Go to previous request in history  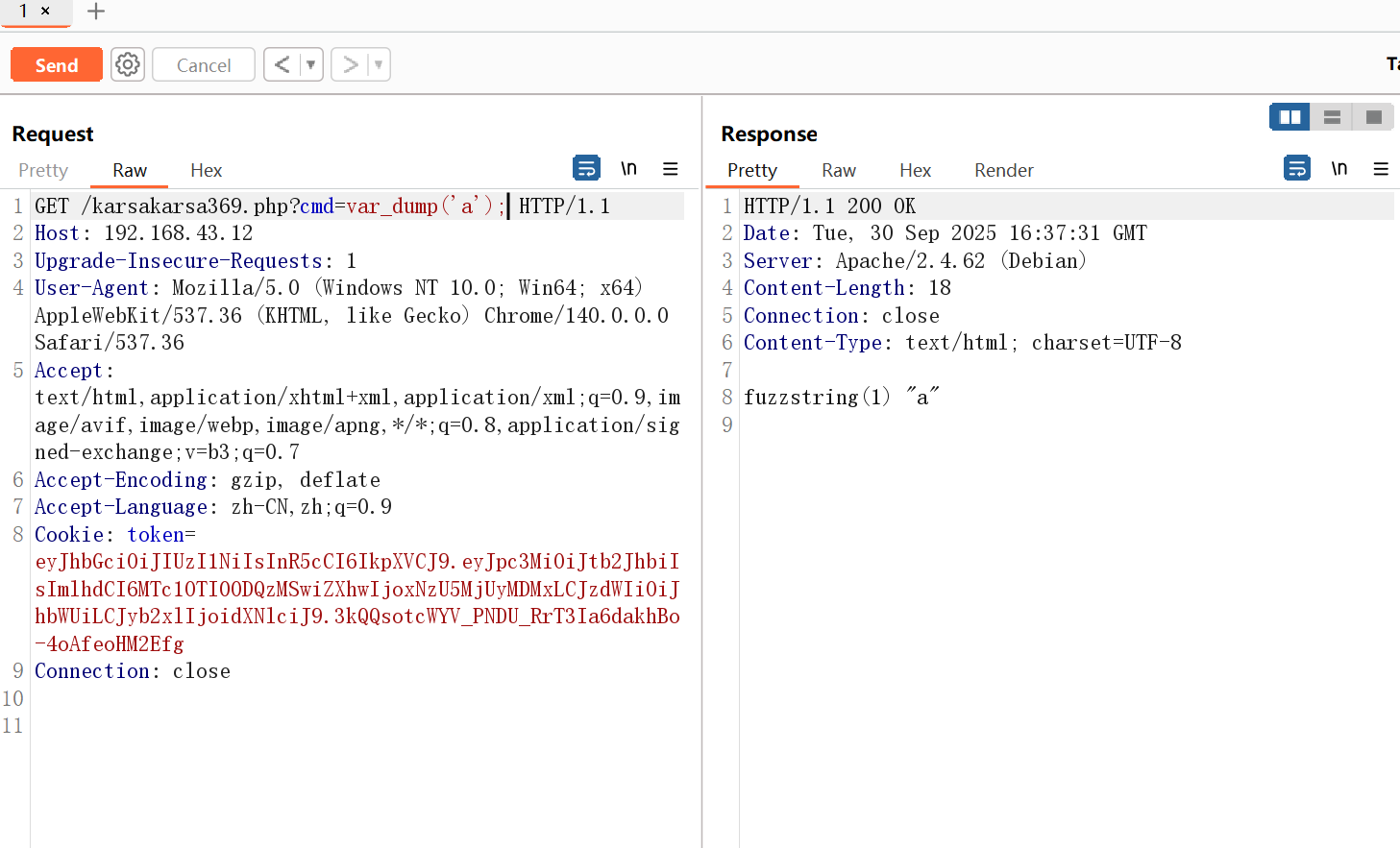(x=282, y=64)
